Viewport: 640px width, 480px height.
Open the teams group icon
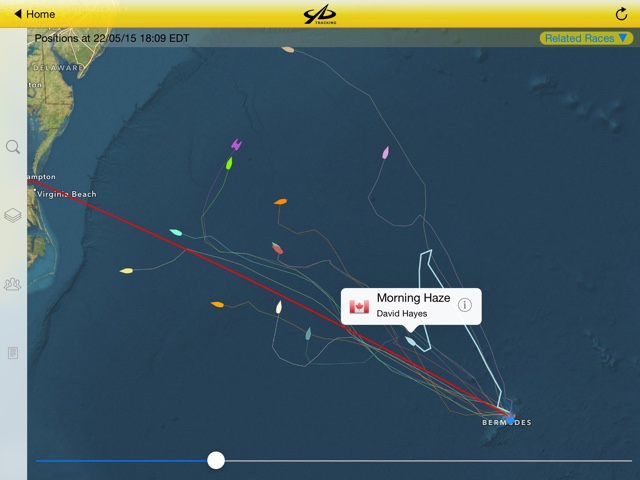click(x=13, y=284)
